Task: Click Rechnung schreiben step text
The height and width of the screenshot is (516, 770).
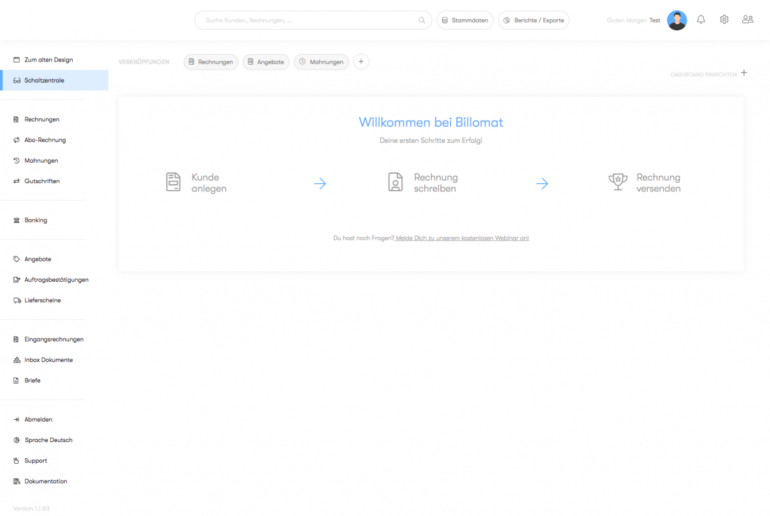Action: pos(436,183)
